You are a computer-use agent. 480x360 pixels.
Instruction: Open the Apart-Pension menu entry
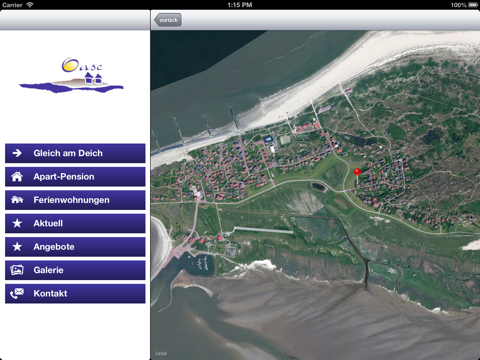75,177
